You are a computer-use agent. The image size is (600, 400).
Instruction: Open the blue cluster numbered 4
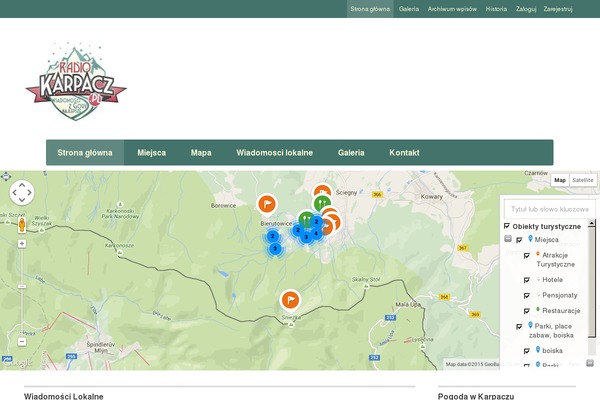tap(316, 233)
